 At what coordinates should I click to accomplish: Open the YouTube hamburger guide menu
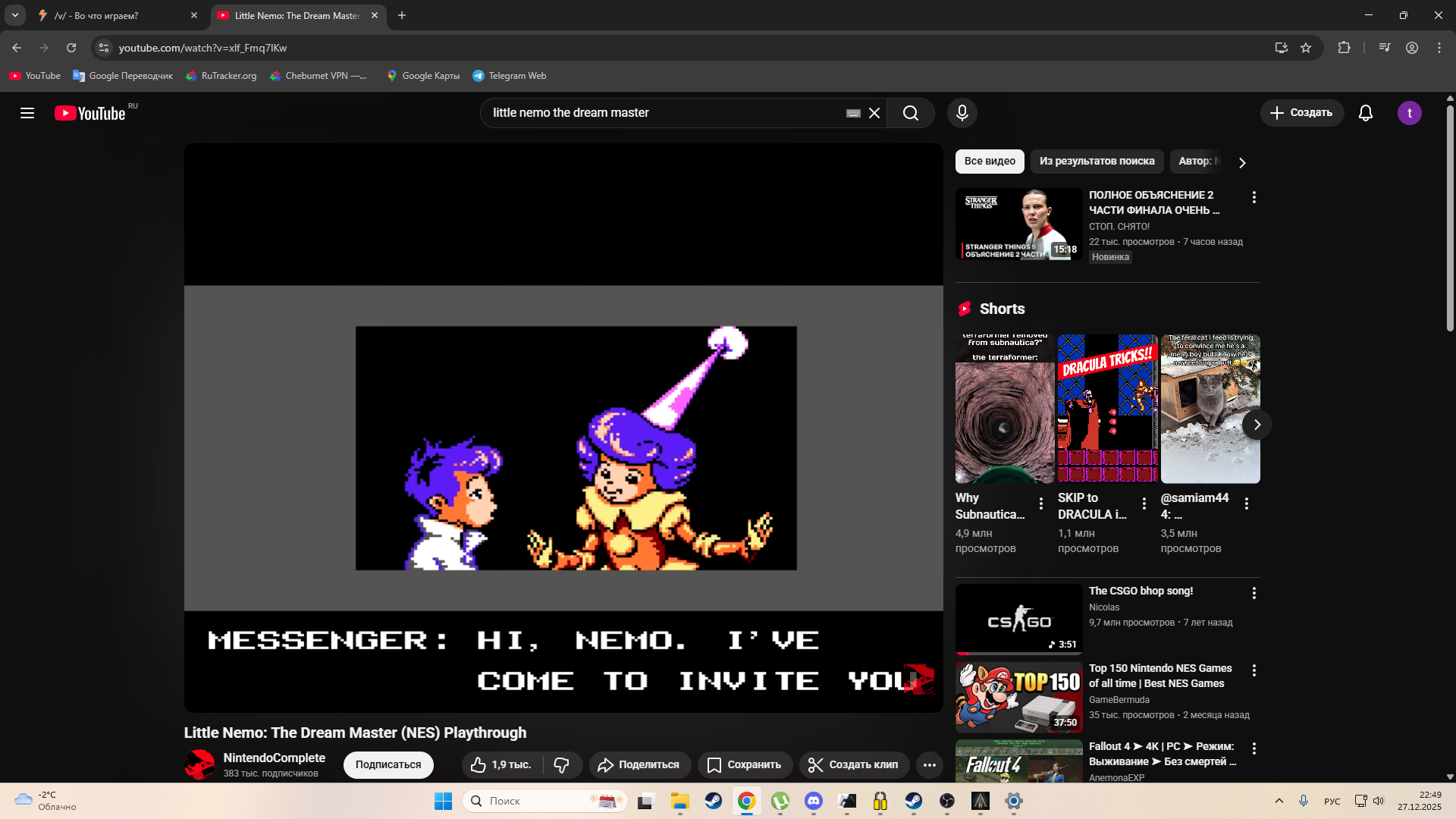(x=27, y=113)
